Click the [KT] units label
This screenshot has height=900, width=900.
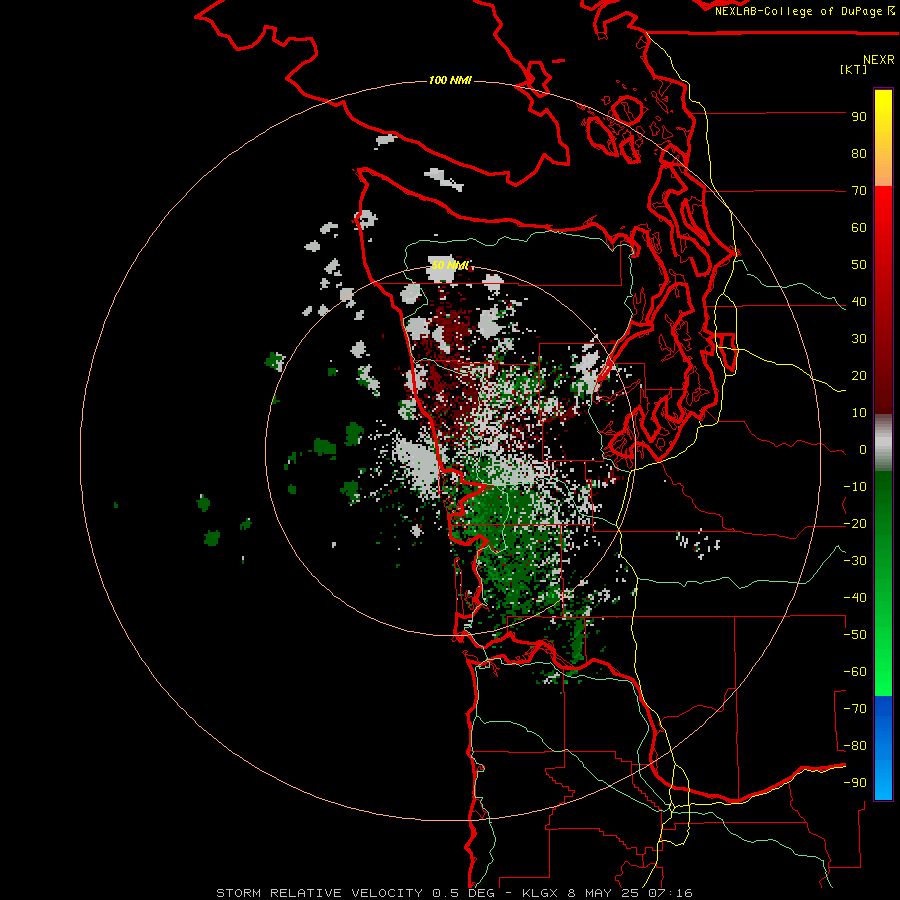pyautogui.click(x=853, y=69)
